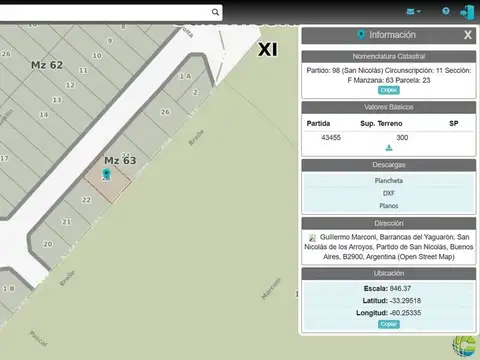
Task: Select parcel 14 in Mz 62
Action: point(44,115)
